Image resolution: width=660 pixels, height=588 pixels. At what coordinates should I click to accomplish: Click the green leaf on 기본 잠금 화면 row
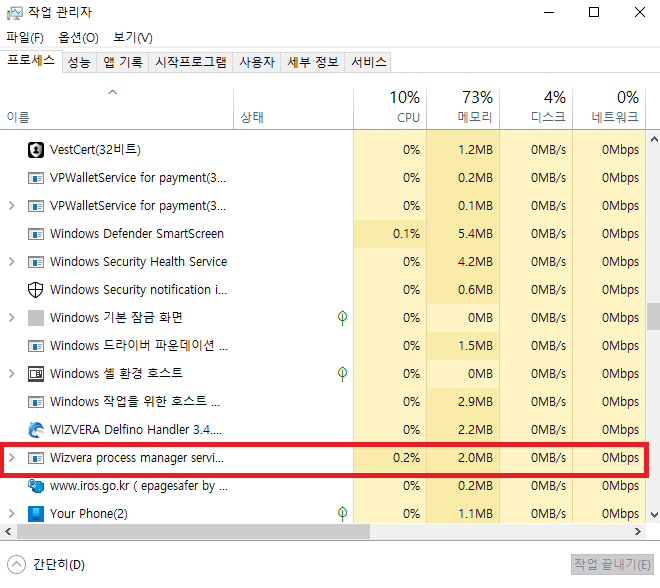tap(343, 318)
